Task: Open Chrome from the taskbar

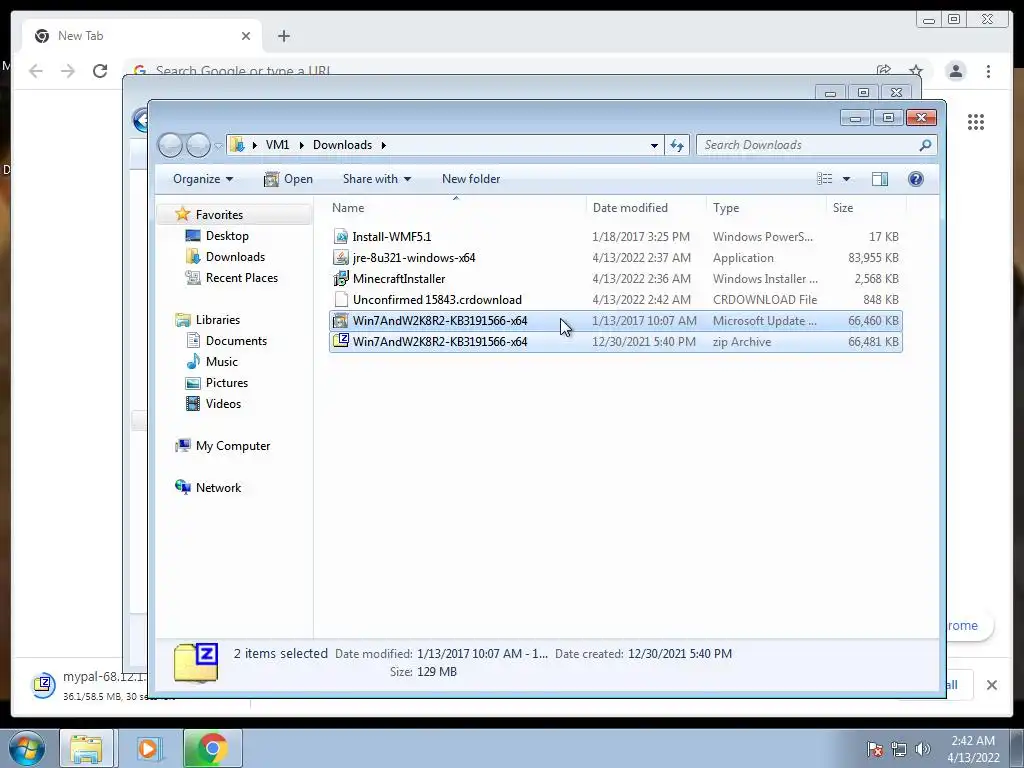Action: [x=213, y=748]
